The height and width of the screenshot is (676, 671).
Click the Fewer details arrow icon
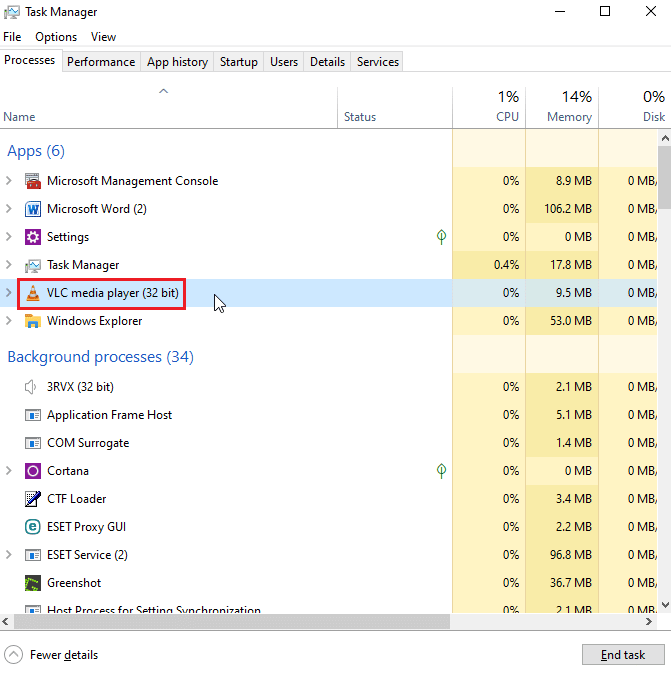pyautogui.click(x=14, y=655)
